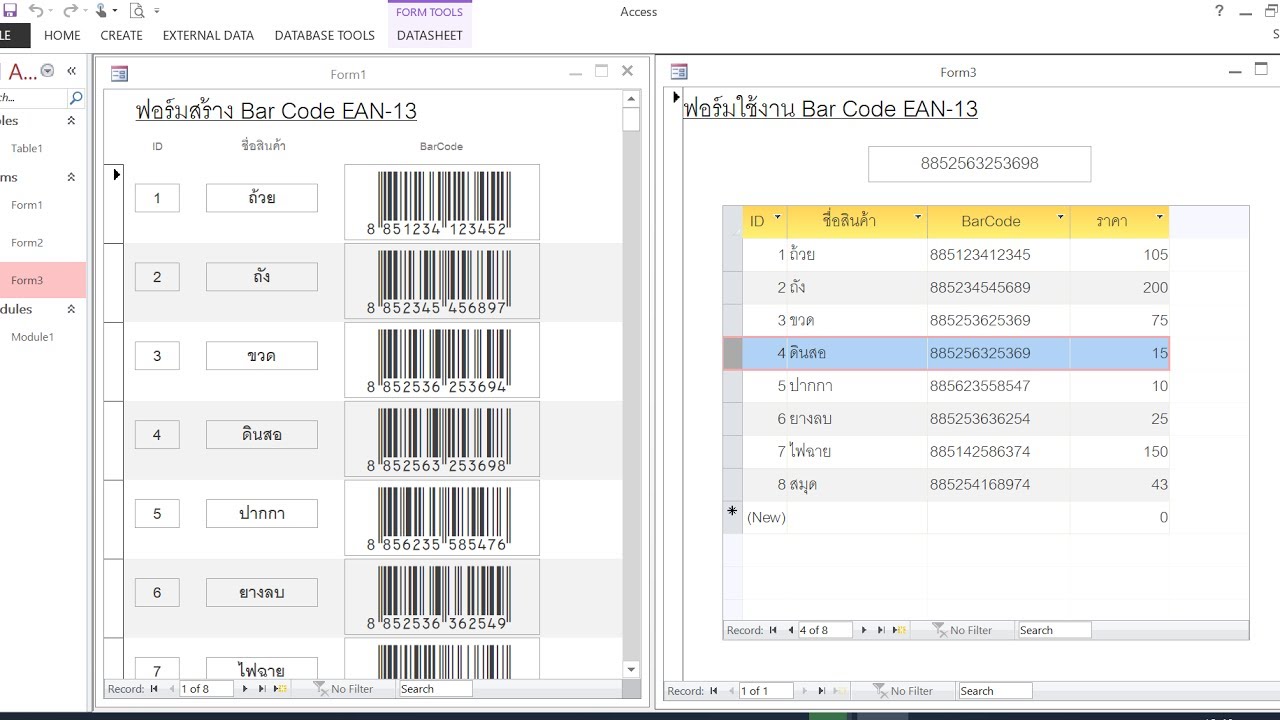Click the Form1 vertical scrollbar up arrow
Viewport: 1280px width, 720px height.
pyautogui.click(x=631, y=99)
